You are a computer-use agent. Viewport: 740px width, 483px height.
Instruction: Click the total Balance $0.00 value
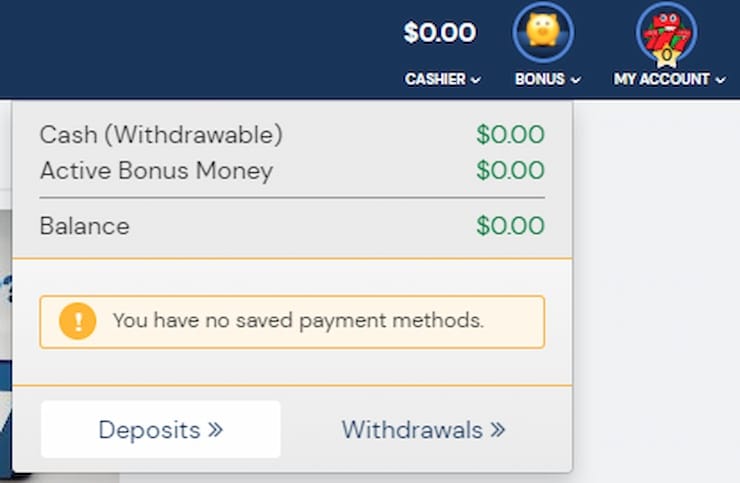pos(510,225)
